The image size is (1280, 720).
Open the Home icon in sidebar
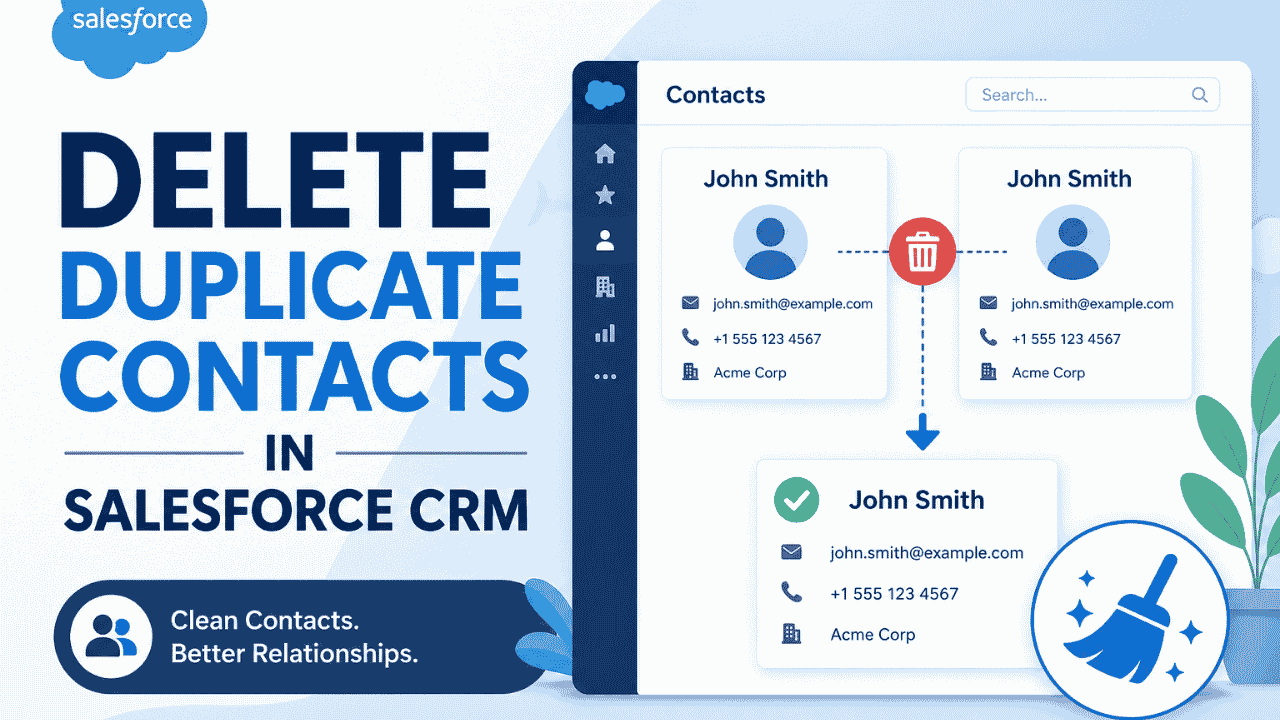pyautogui.click(x=605, y=154)
